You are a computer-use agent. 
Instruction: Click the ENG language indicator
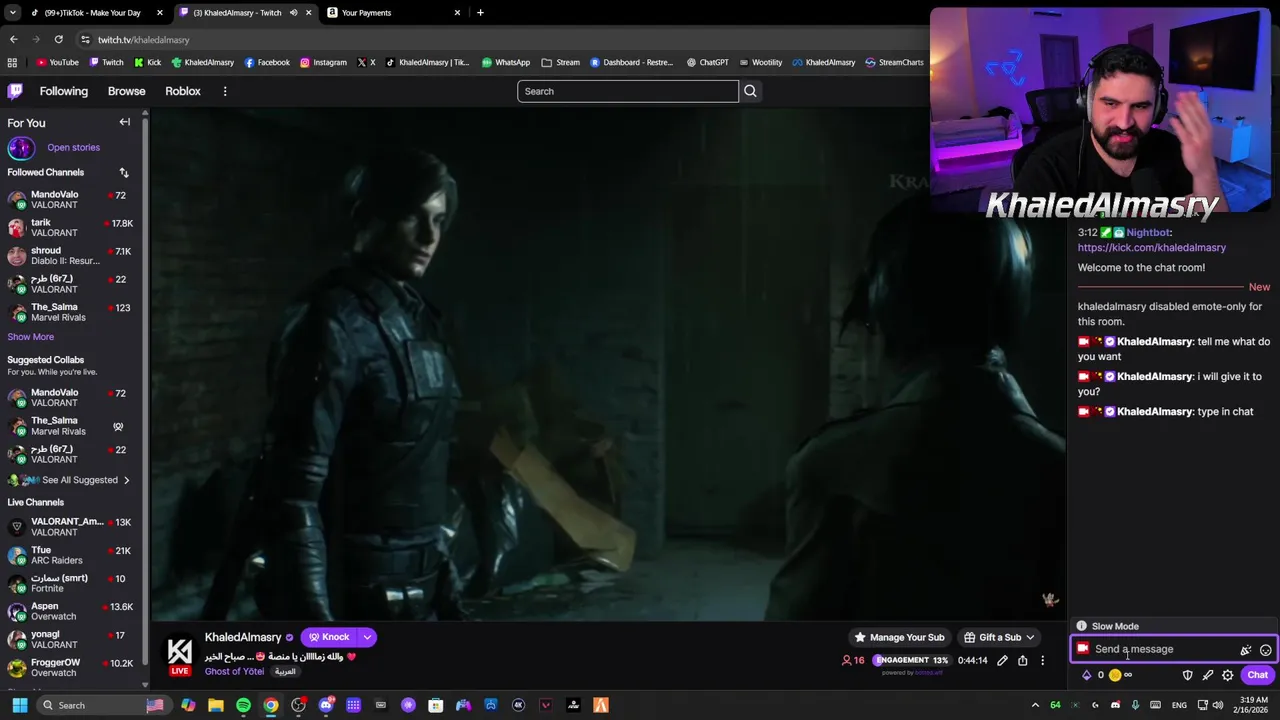coord(1180,705)
